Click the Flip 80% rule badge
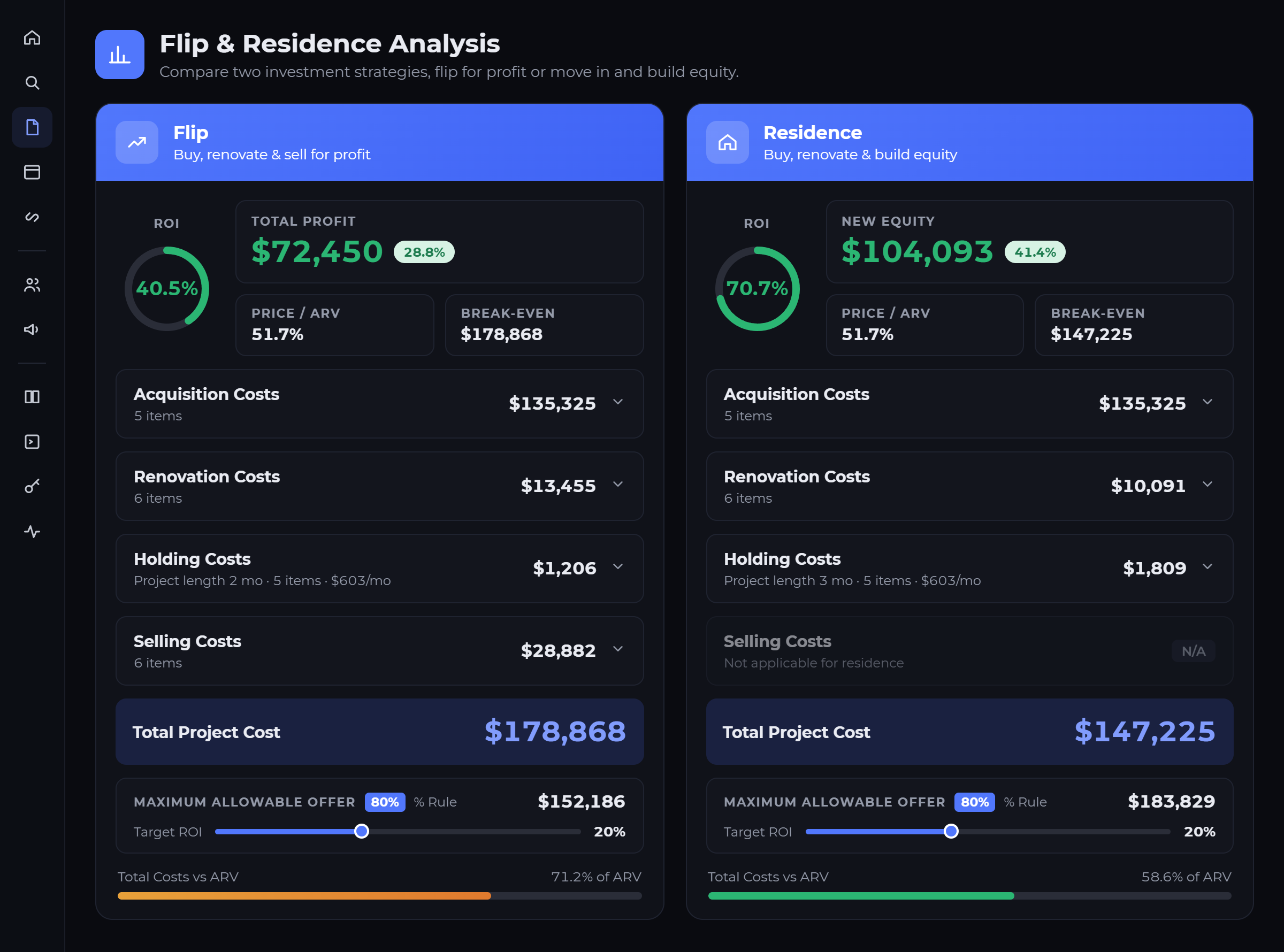The width and height of the screenshot is (1284, 952). pos(385,802)
